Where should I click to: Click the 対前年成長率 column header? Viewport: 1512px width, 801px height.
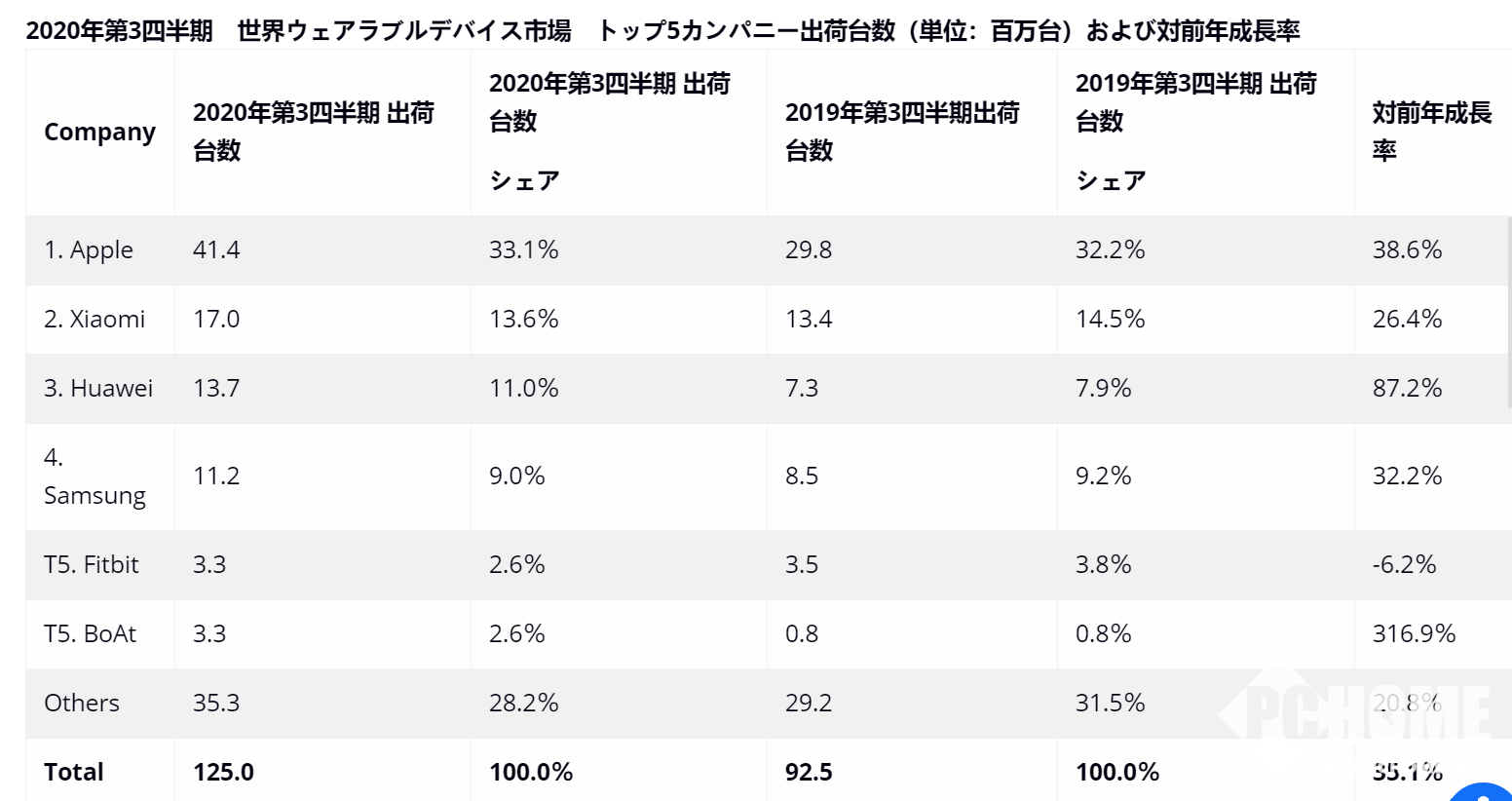pos(1430,132)
